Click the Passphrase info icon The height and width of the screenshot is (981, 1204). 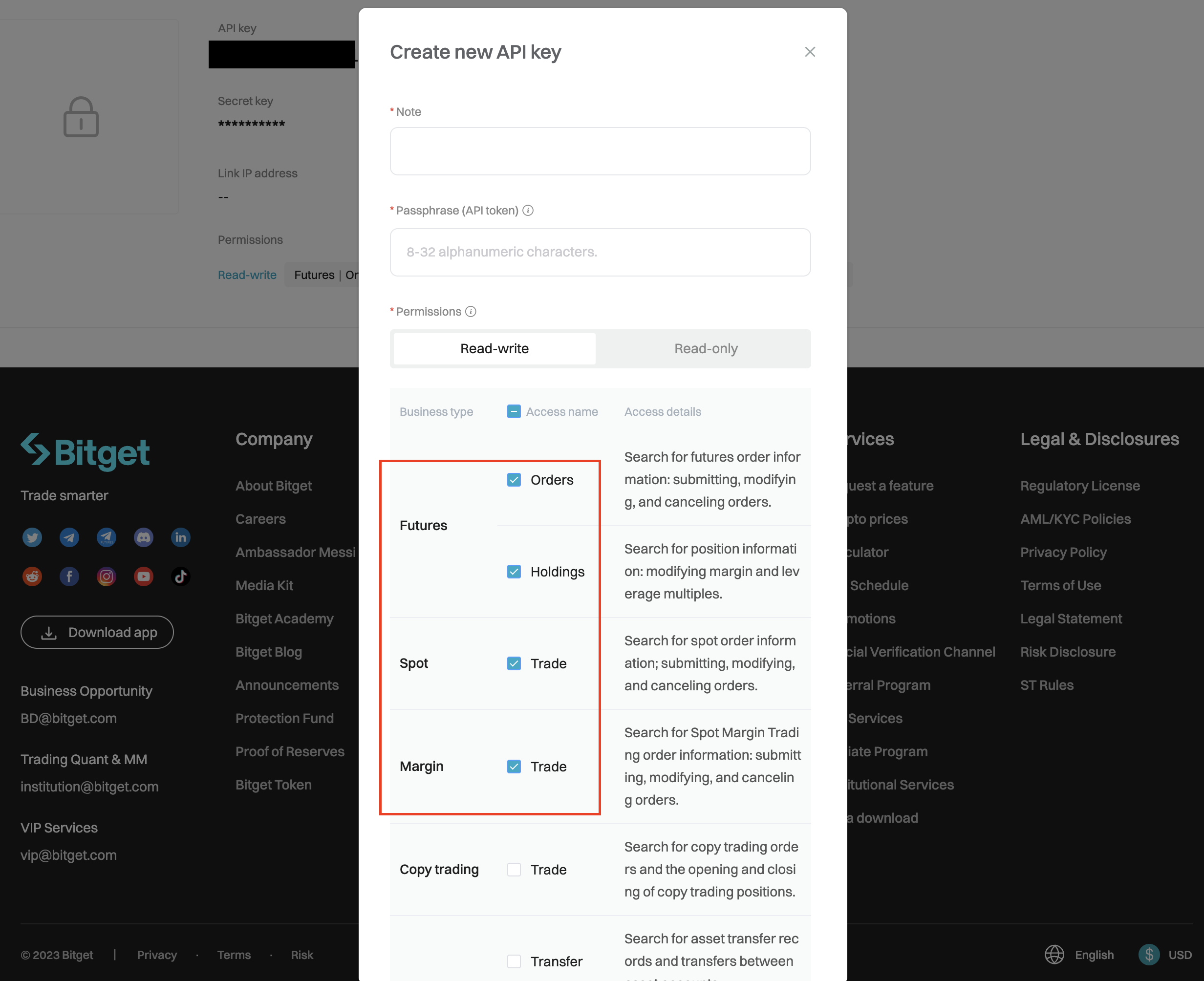click(x=528, y=210)
